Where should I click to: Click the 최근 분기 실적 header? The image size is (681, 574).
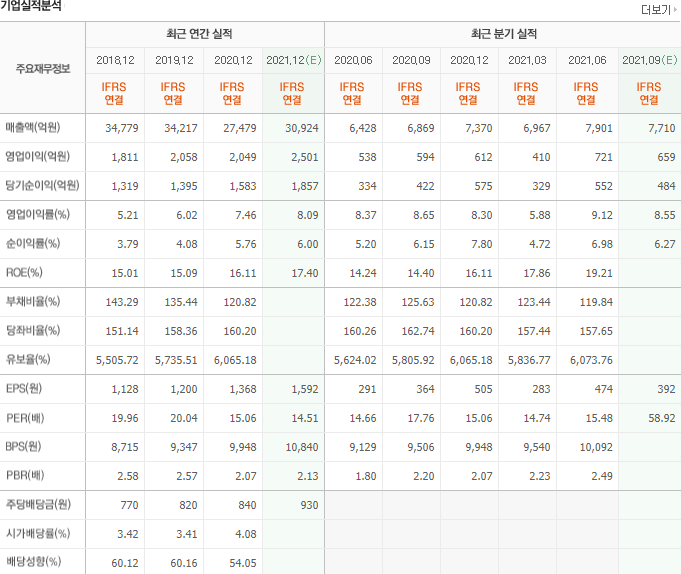pyautogui.click(x=504, y=34)
